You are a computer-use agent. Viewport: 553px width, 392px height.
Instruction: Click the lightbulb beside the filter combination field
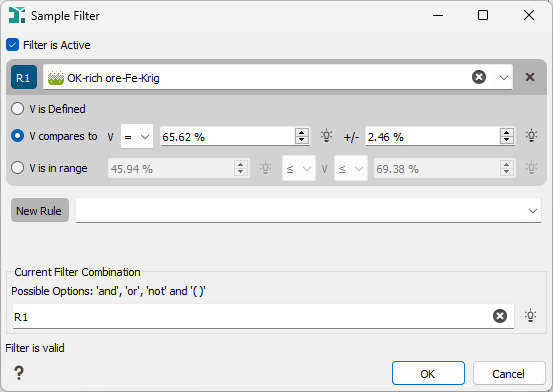(x=530, y=316)
